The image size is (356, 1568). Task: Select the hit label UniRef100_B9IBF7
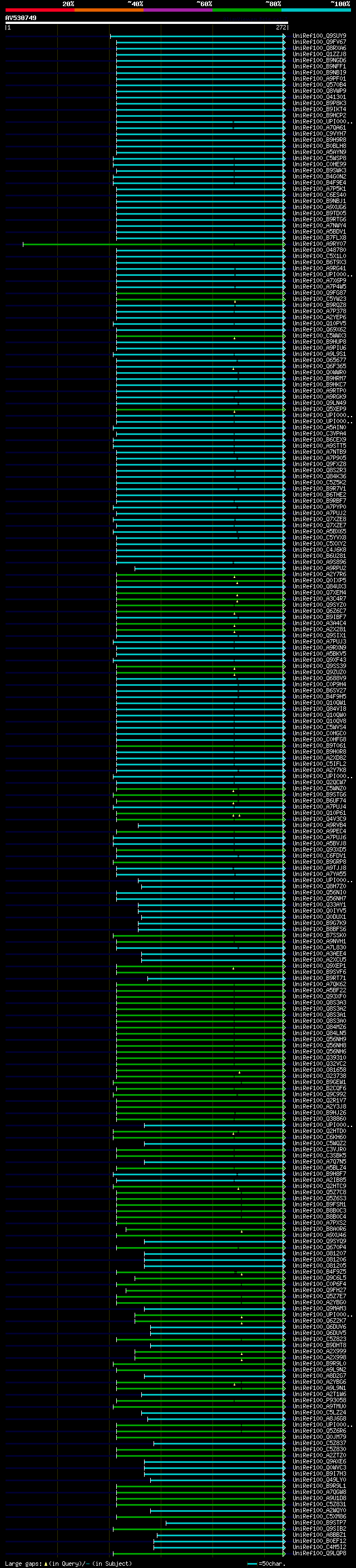pos(319,617)
